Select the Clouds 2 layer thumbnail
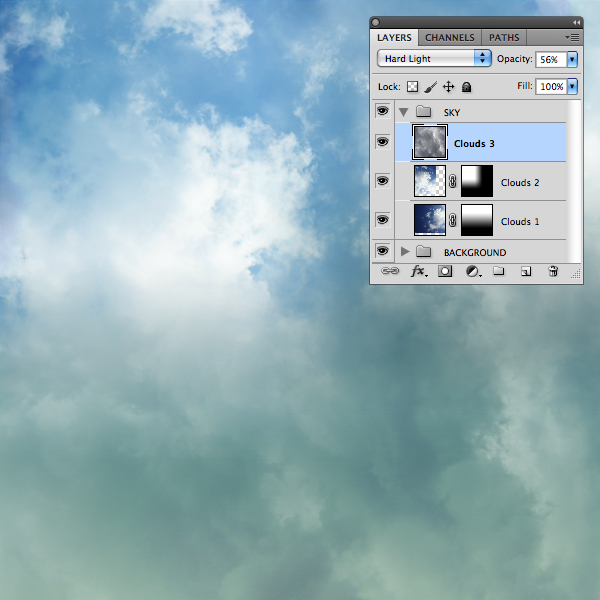Image resolution: width=600 pixels, height=600 pixels. 430,181
